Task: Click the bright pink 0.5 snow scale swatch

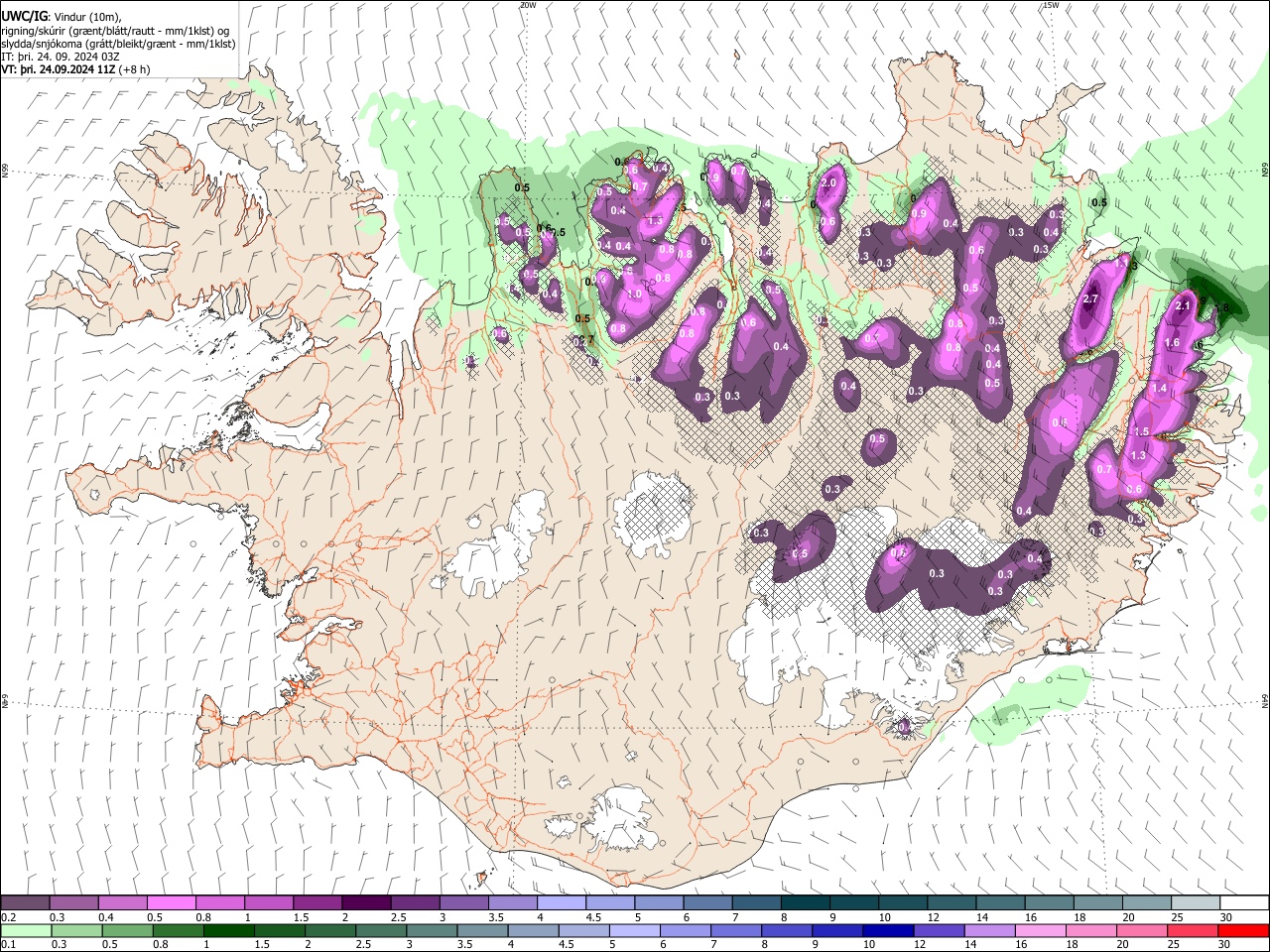Action: pos(171,902)
